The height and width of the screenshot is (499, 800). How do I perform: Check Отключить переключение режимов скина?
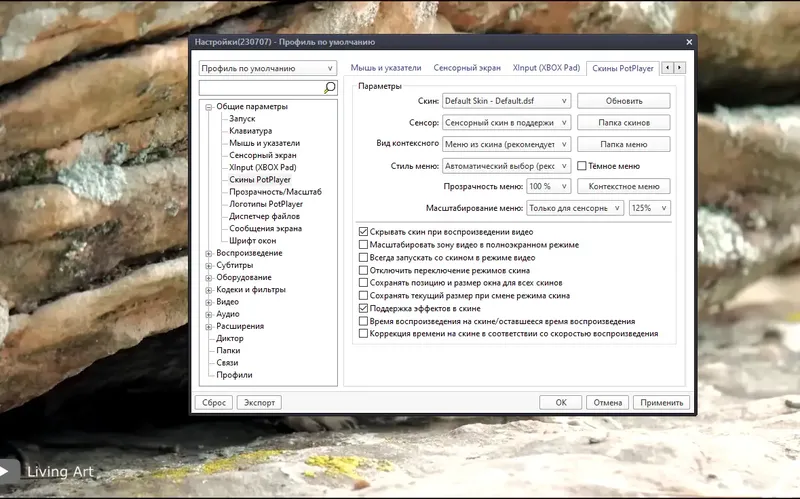click(x=363, y=270)
